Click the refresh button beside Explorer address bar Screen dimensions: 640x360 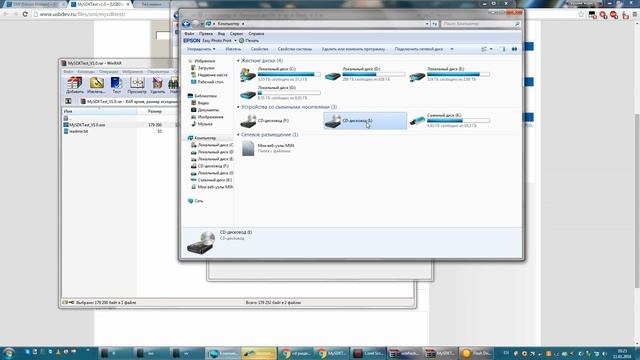(x=435, y=24)
